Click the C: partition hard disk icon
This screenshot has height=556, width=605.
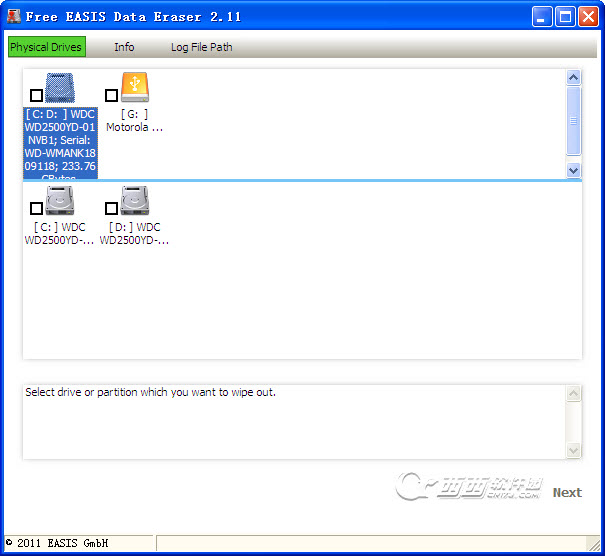60,200
